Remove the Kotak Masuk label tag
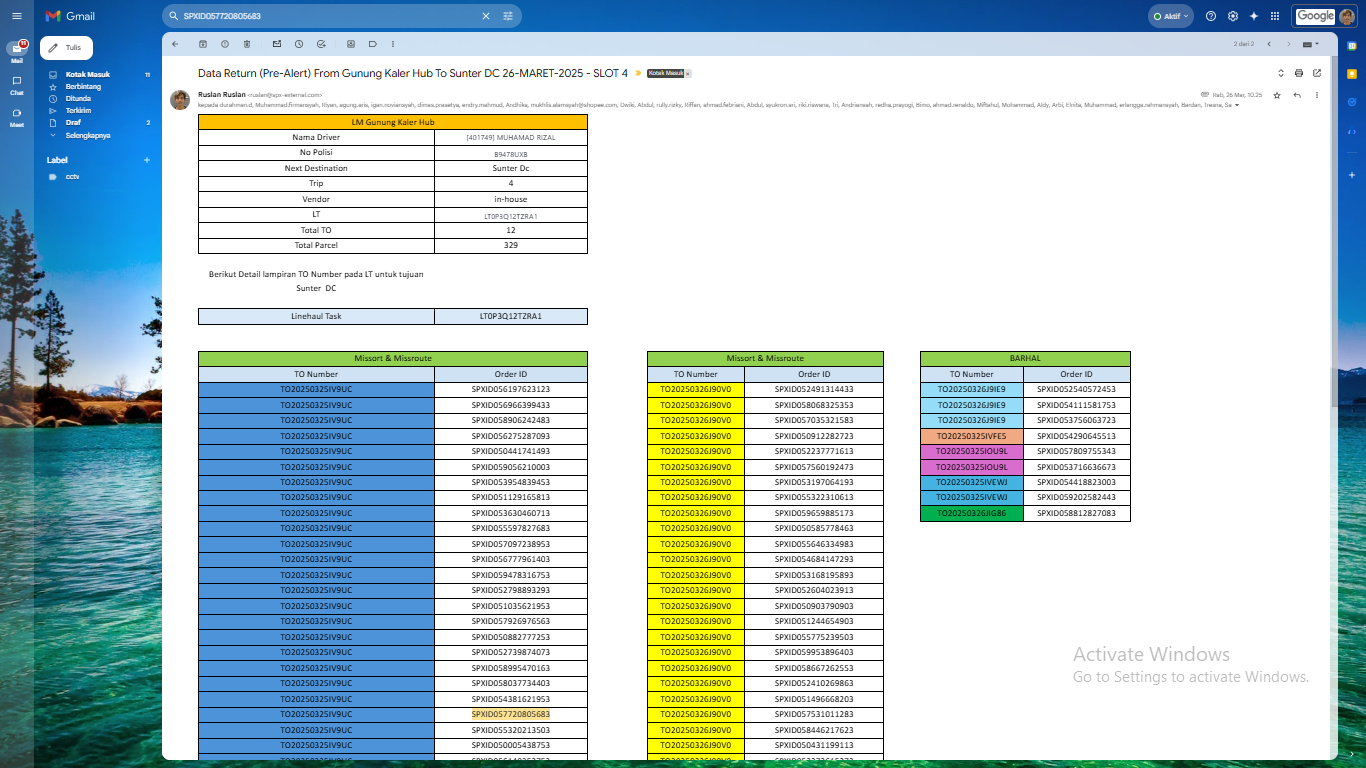 pos(688,74)
